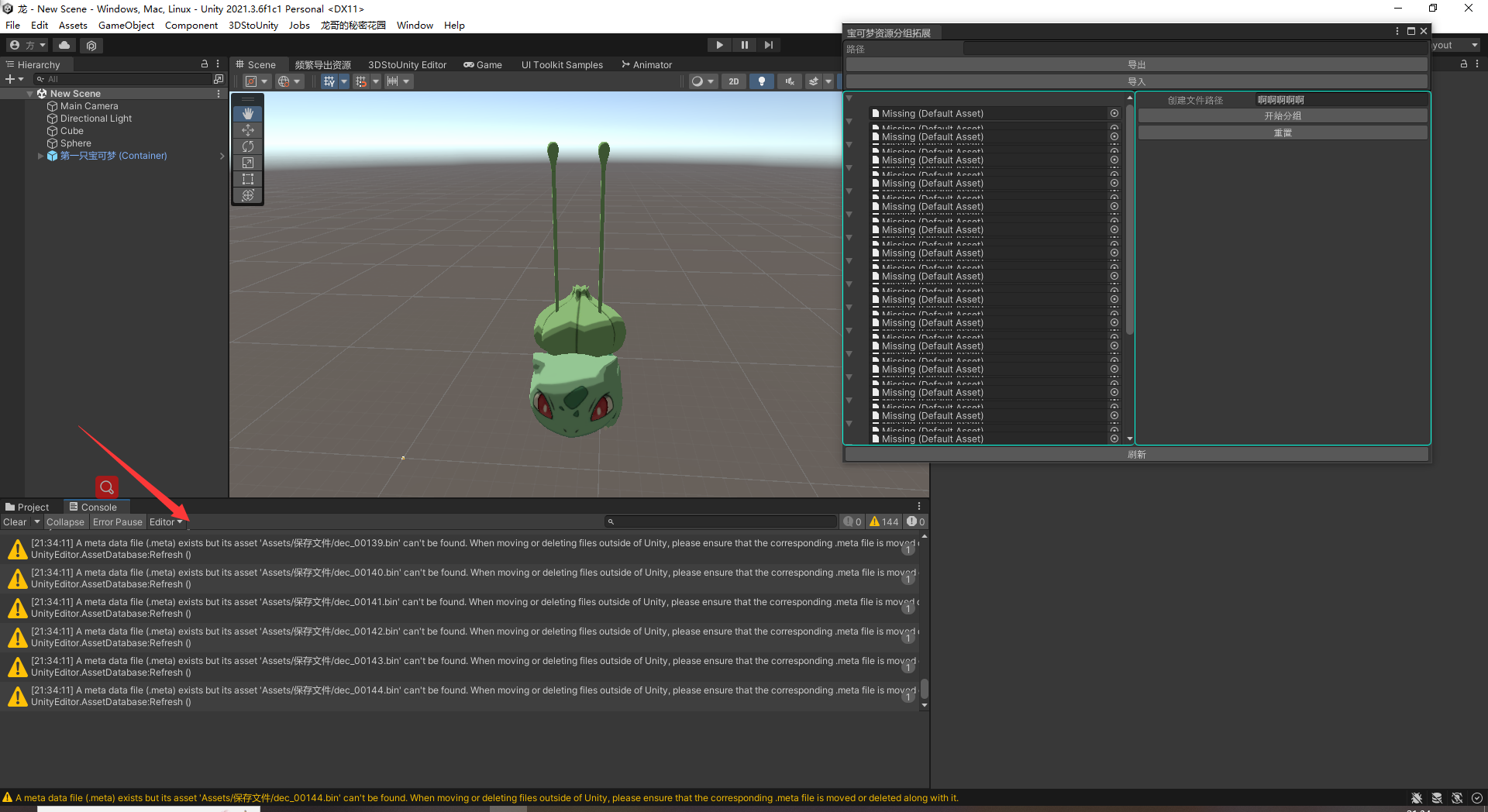
Task: Open cloud services icon in top toolbar
Action: pos(64,46)
